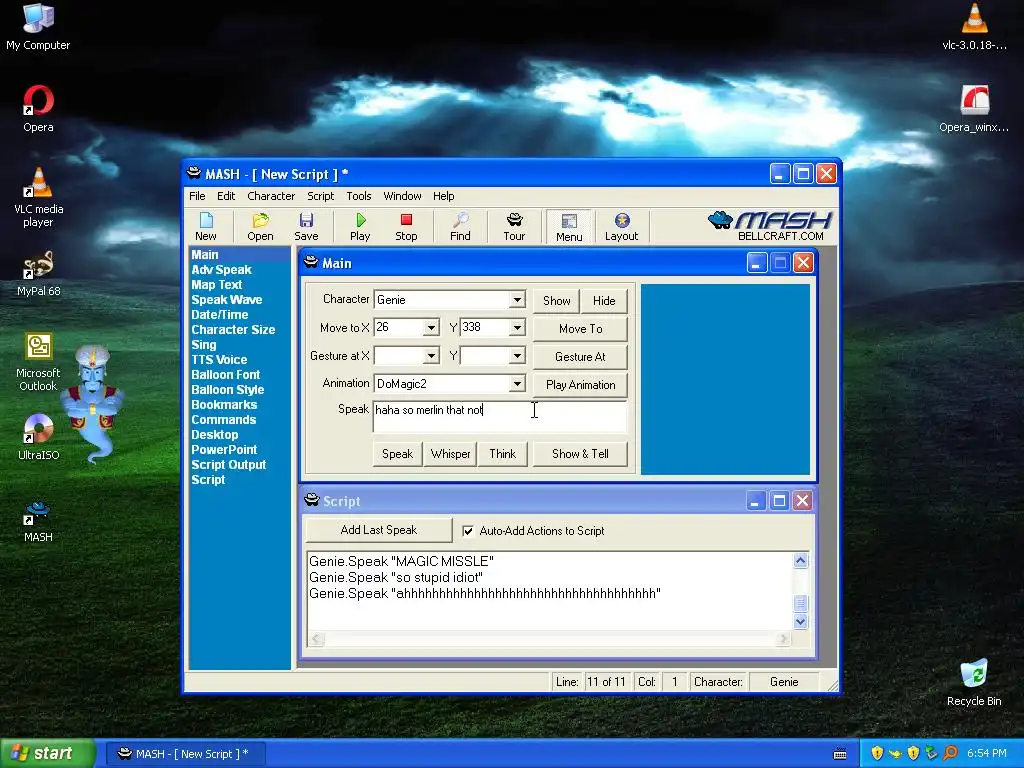Open the Tools menu

click(359, 196)
